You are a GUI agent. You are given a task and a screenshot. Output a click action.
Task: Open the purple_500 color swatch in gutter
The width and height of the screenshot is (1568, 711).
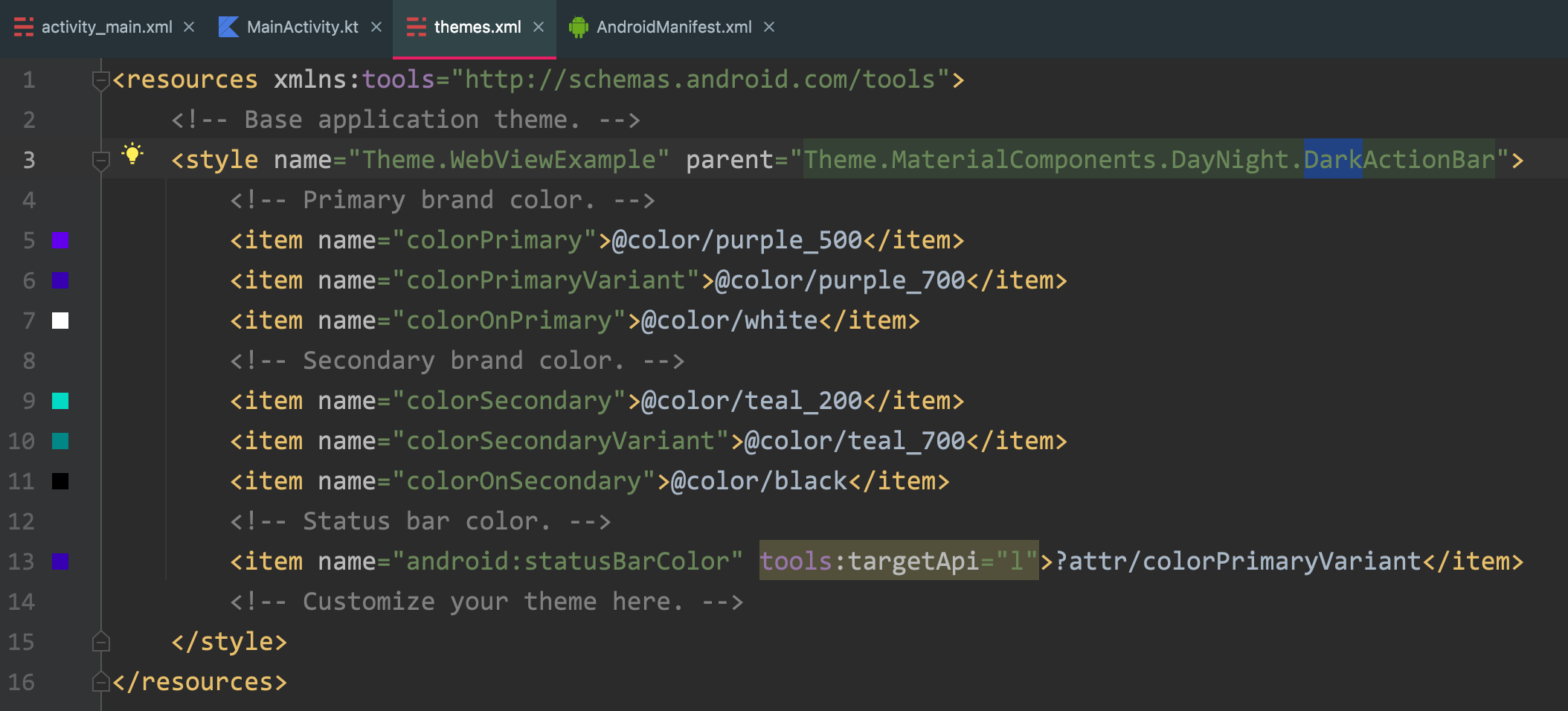(60, 240)
